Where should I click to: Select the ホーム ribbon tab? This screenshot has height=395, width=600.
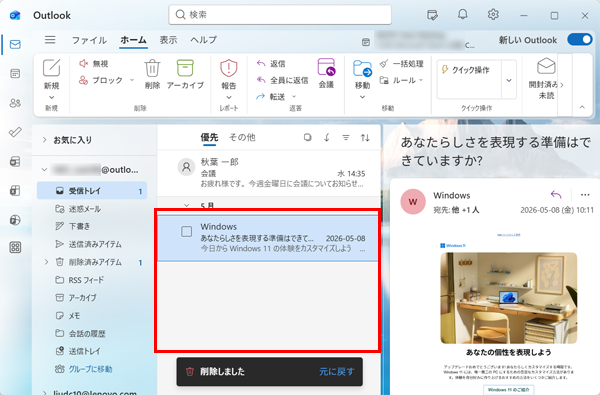[133, 40]
